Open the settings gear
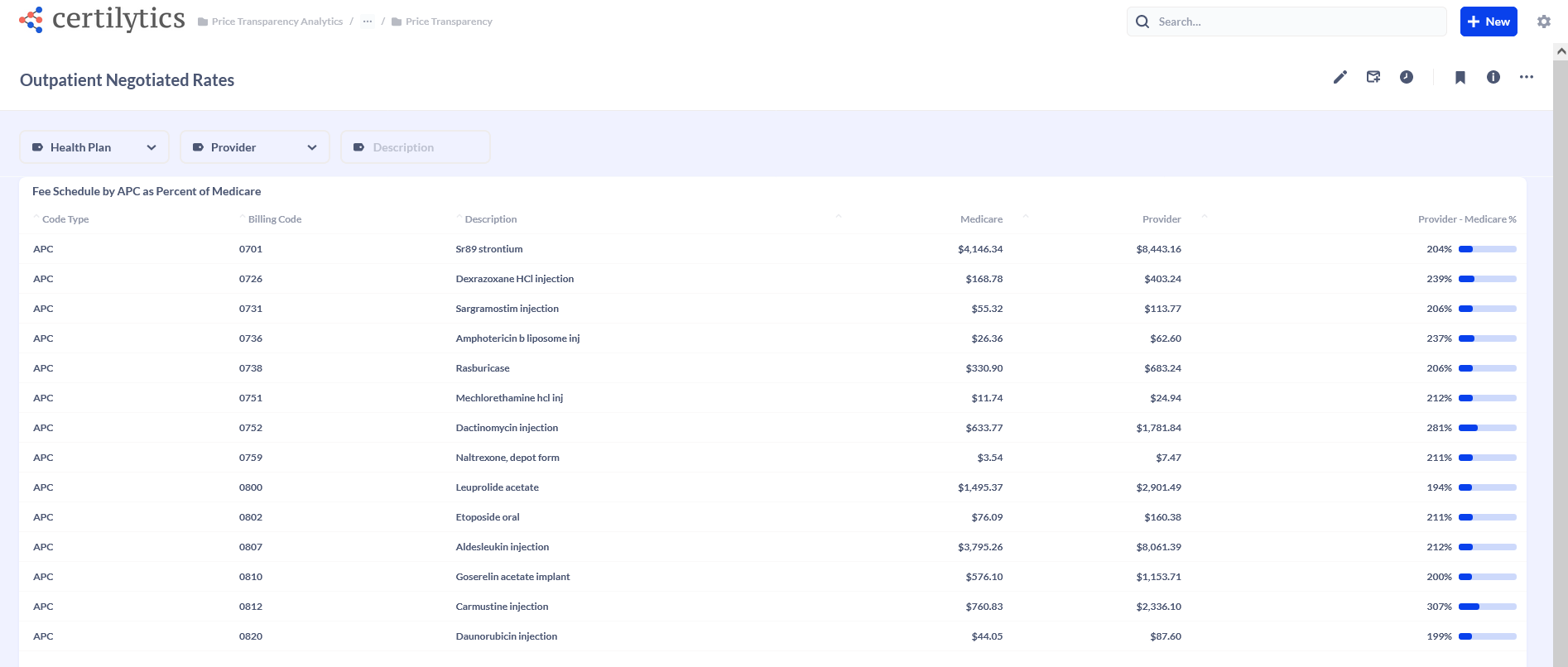 [x=1544, y=22]
